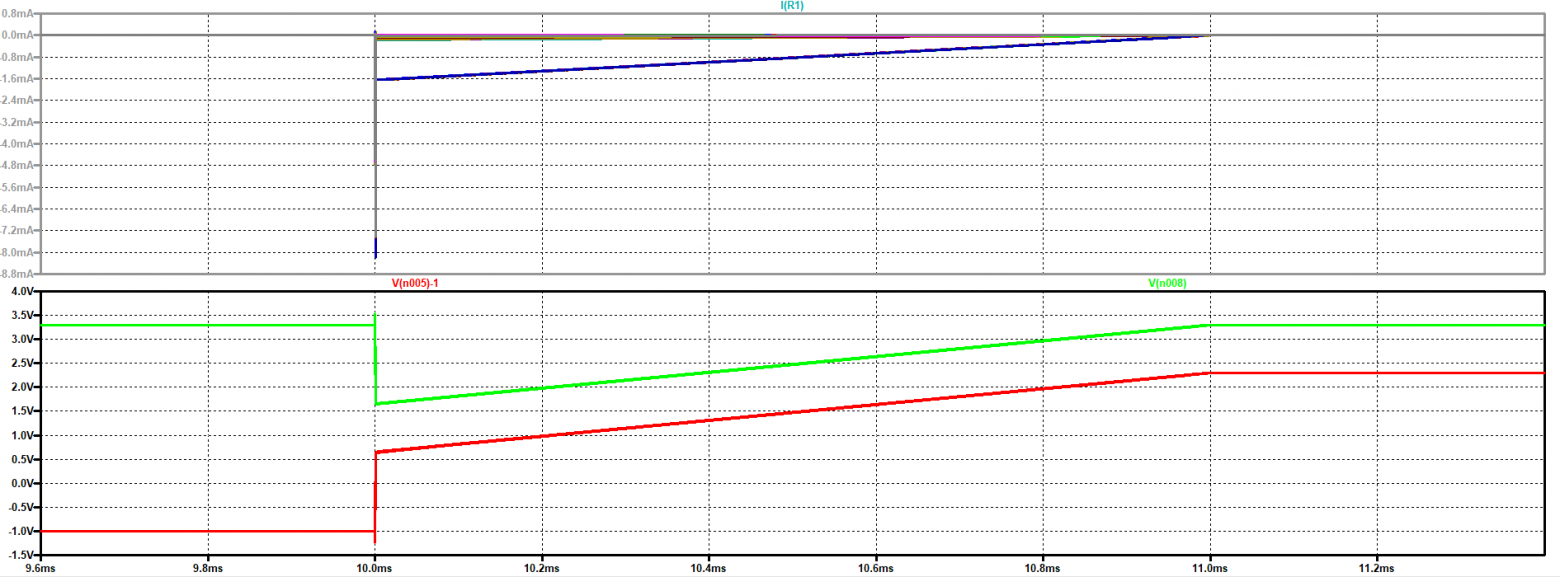Click the 0.0mA axis value
Viewport: 1560px width, 577px height.
[x=19, y=35]
